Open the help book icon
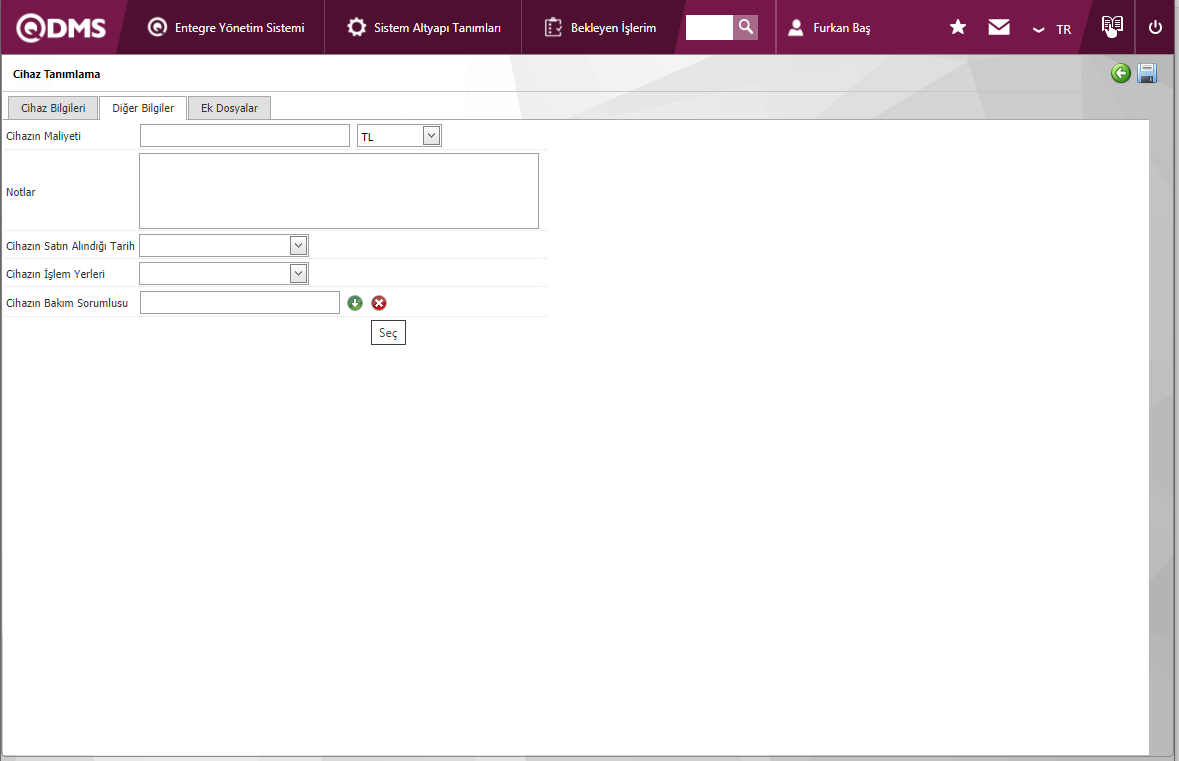The width and height of the screenshot is (1179, 761). tap(1112, 26)
